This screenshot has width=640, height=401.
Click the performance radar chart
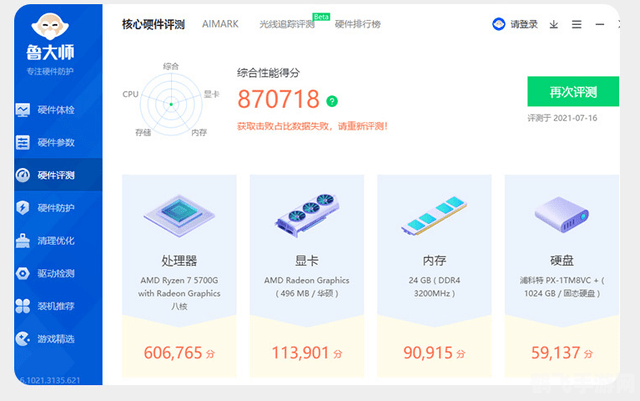[171, 104]
